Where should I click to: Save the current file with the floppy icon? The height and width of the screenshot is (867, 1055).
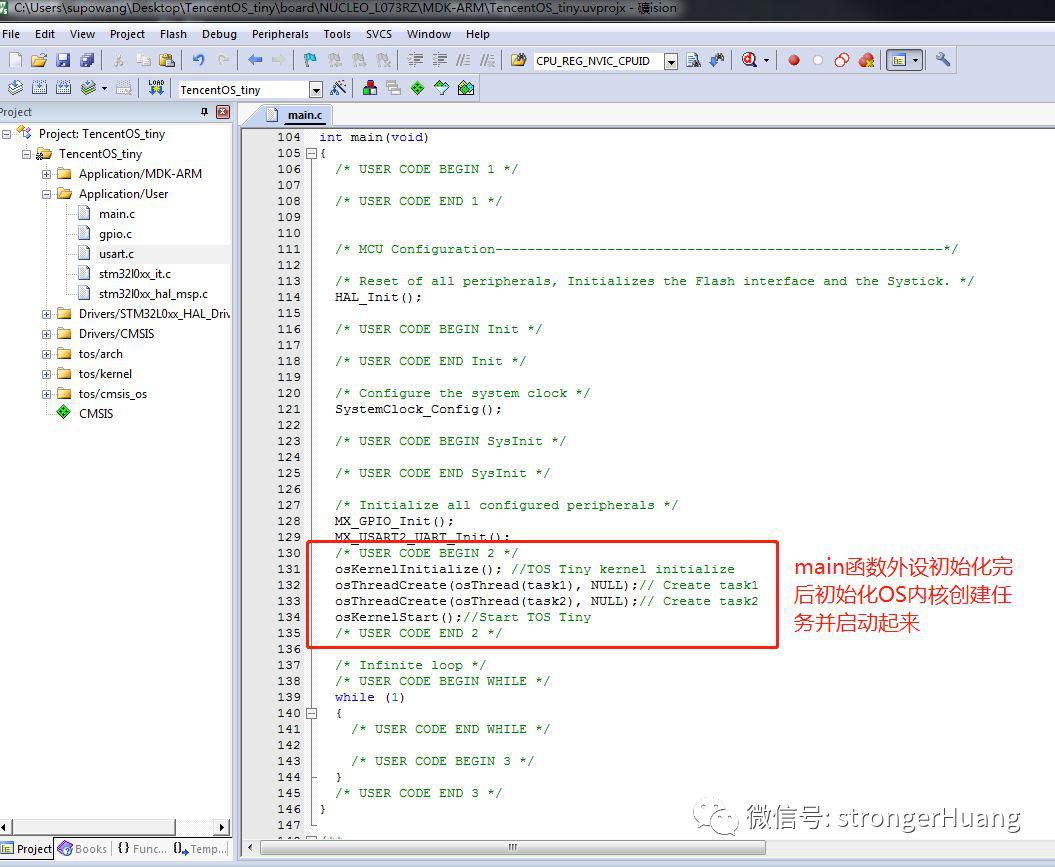[63, 61]
